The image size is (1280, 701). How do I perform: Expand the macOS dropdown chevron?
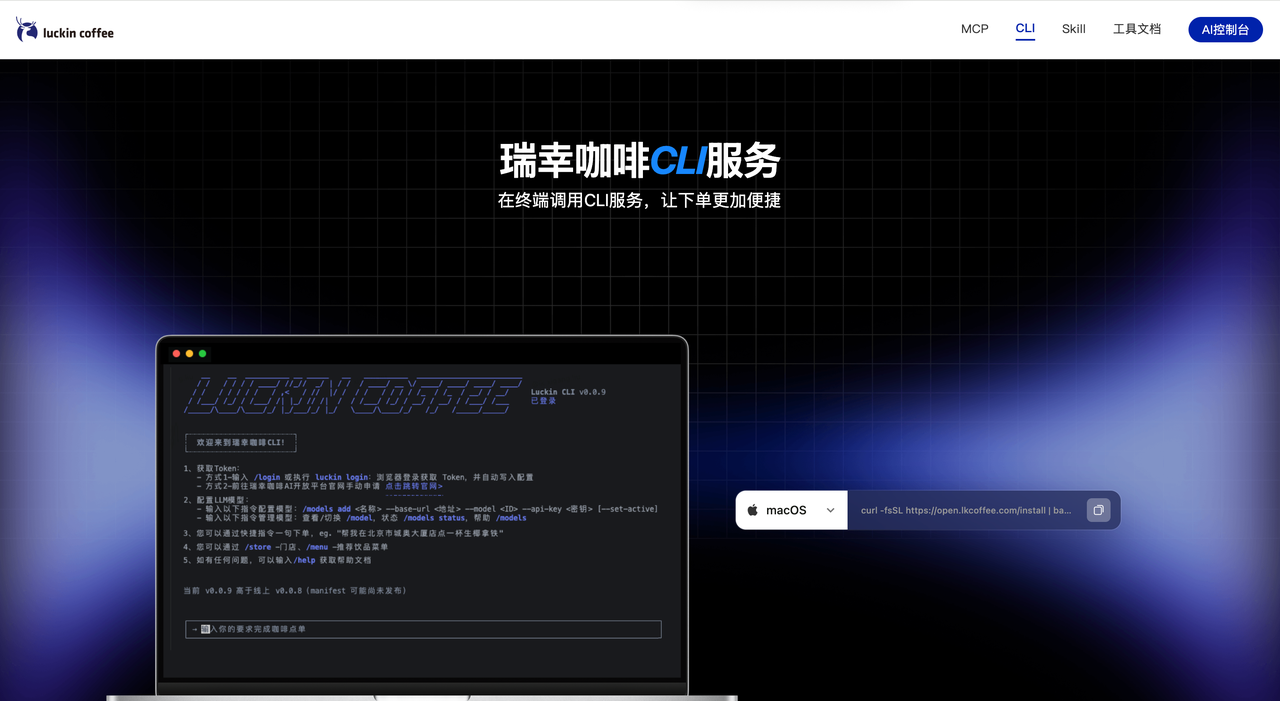pos(830,510)
